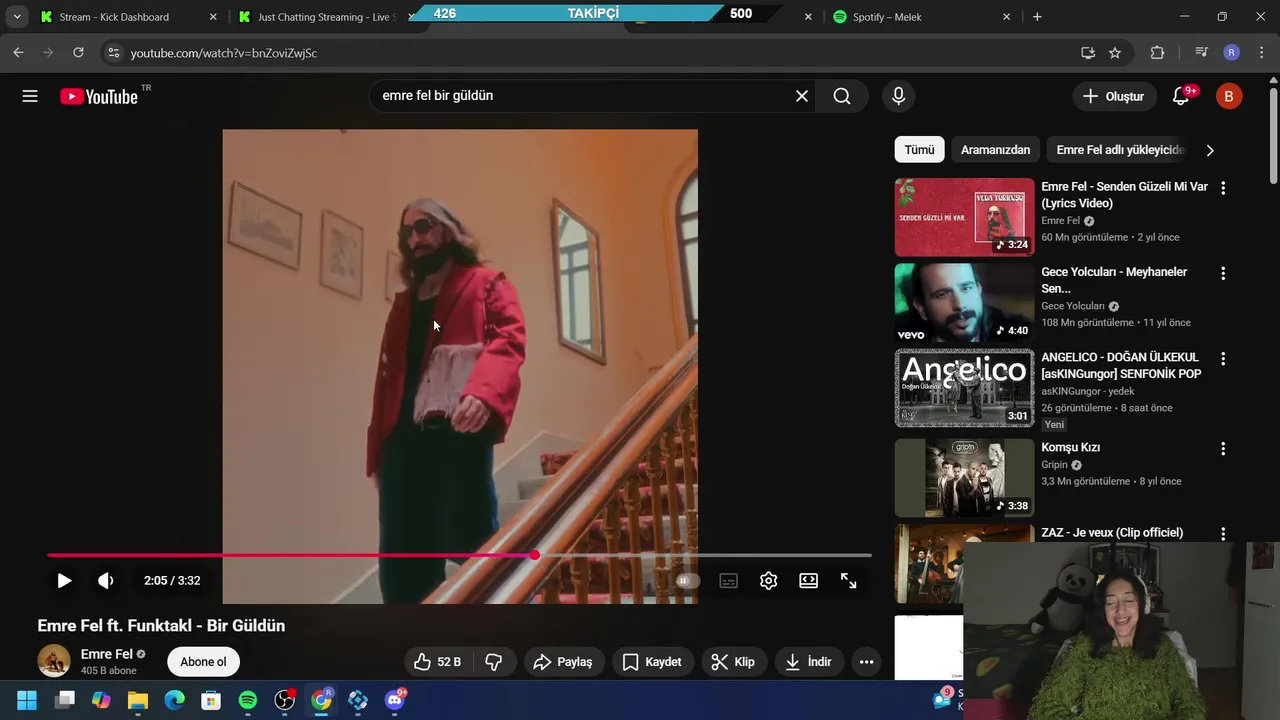The image size is (1280, 720).
Task: Click the Oluştur create button
Action: (1113, 96)
